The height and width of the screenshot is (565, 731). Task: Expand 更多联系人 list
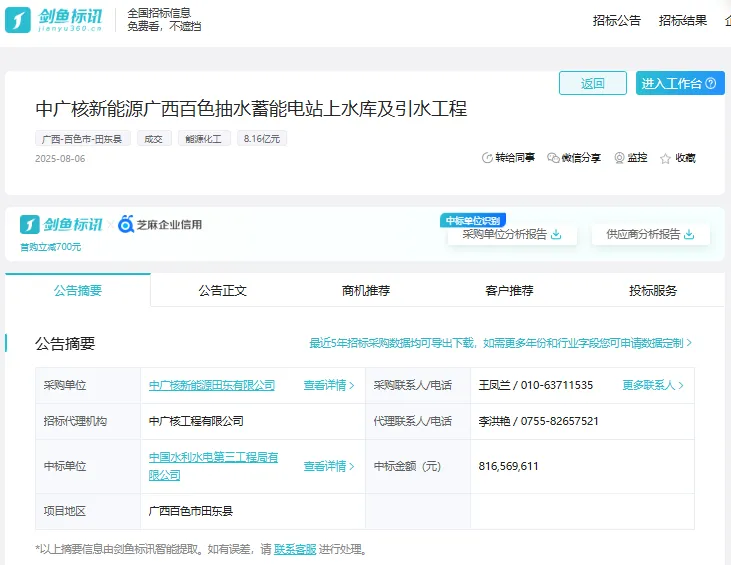pos(656,385)
